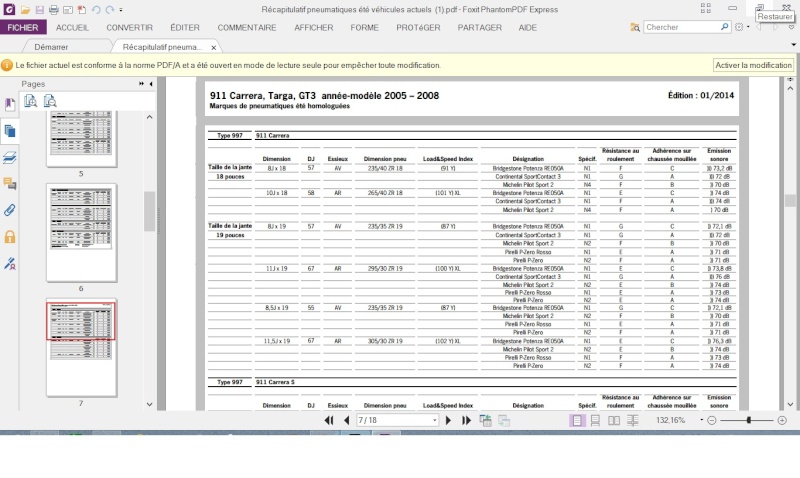Select the FORME ribbon tab

tap(365, 28)
